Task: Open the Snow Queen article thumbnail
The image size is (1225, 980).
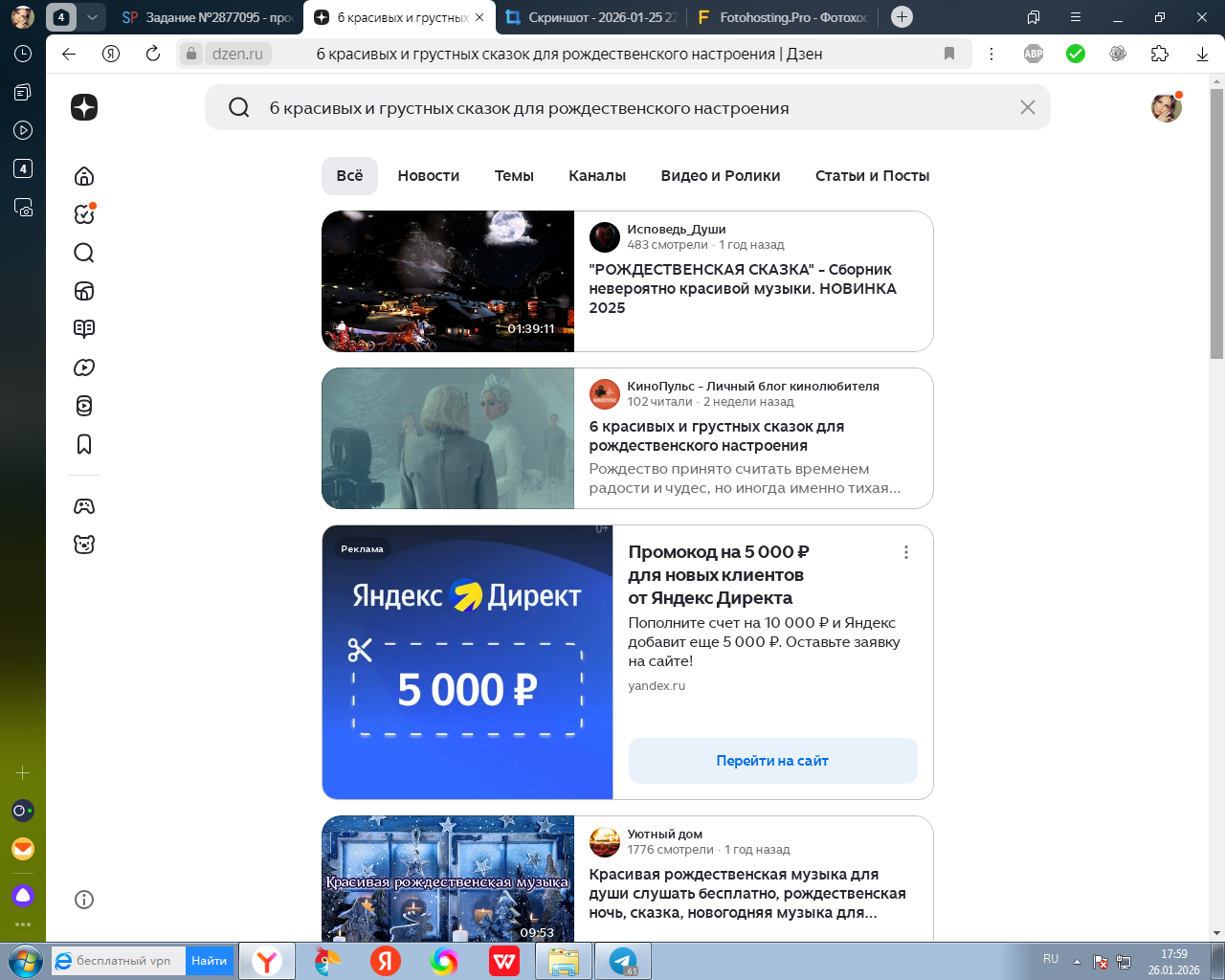Action: click(x=448, y=438)
